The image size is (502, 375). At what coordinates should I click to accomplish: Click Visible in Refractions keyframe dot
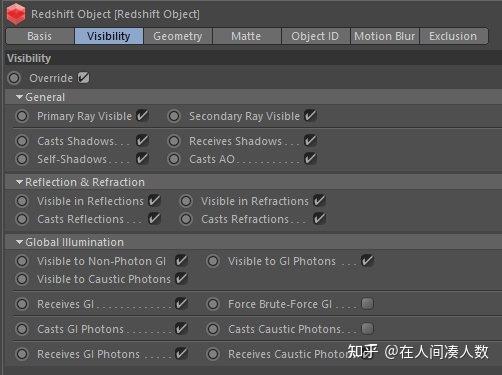coord(186,201)
